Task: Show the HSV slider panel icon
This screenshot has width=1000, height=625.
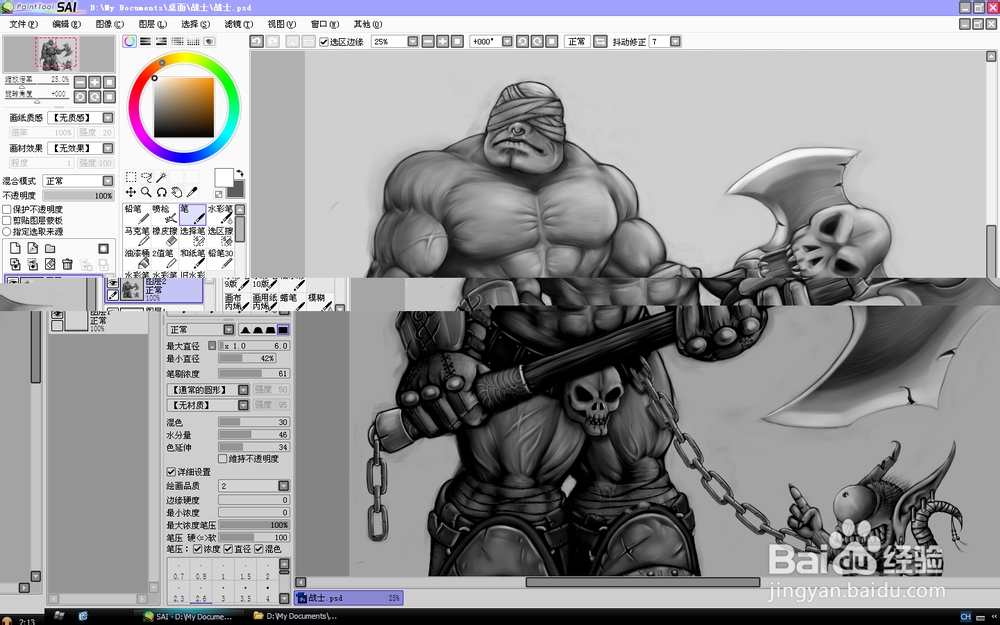Action: [161, 41]
